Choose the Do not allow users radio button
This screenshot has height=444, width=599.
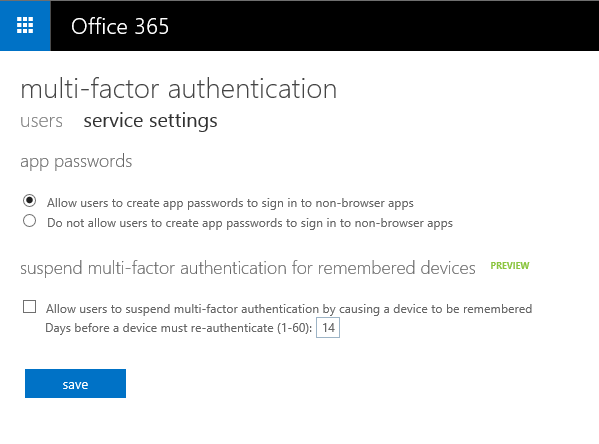pyautogui.click(x=29, y=221)
